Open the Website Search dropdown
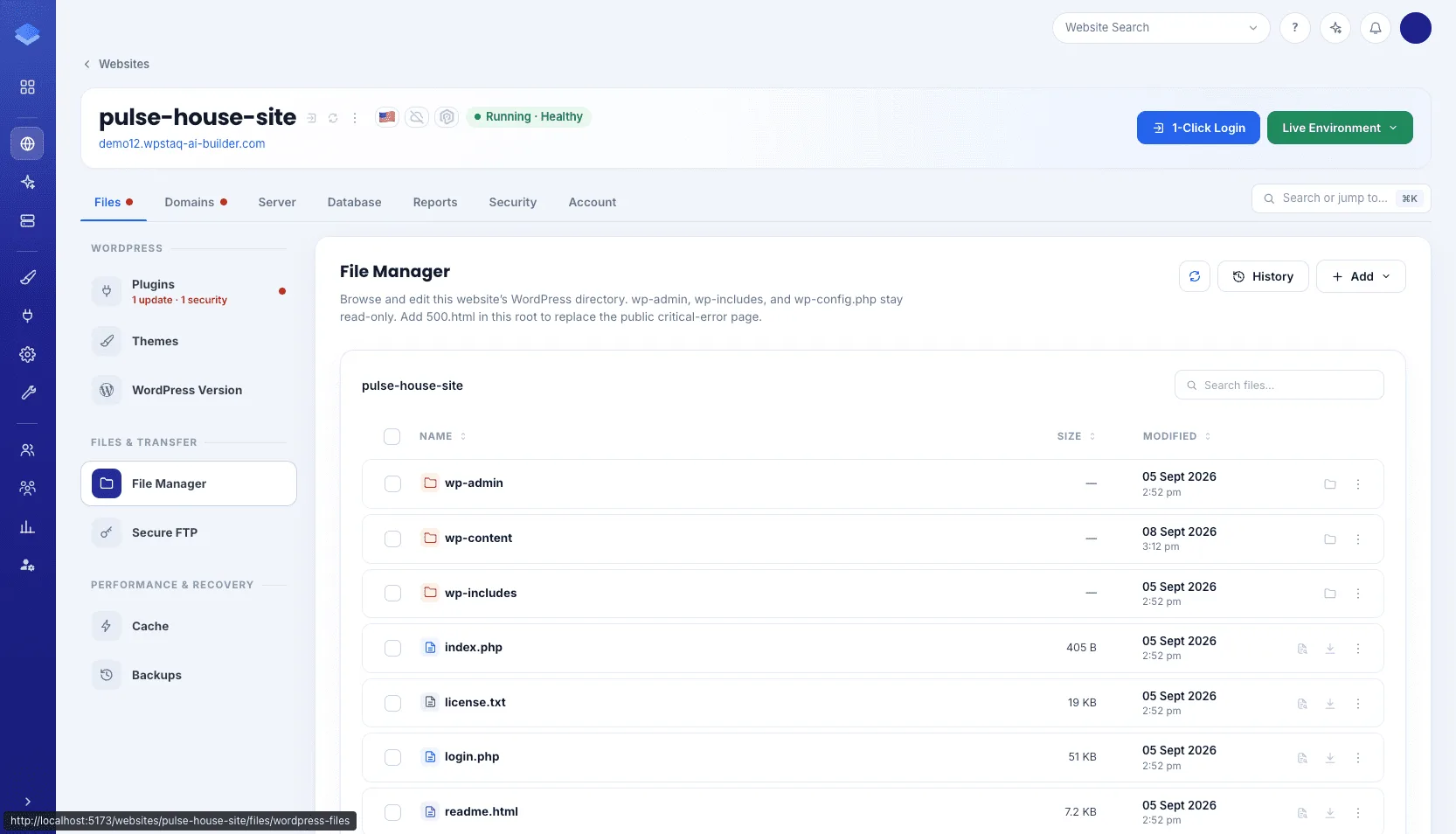 1161,28
